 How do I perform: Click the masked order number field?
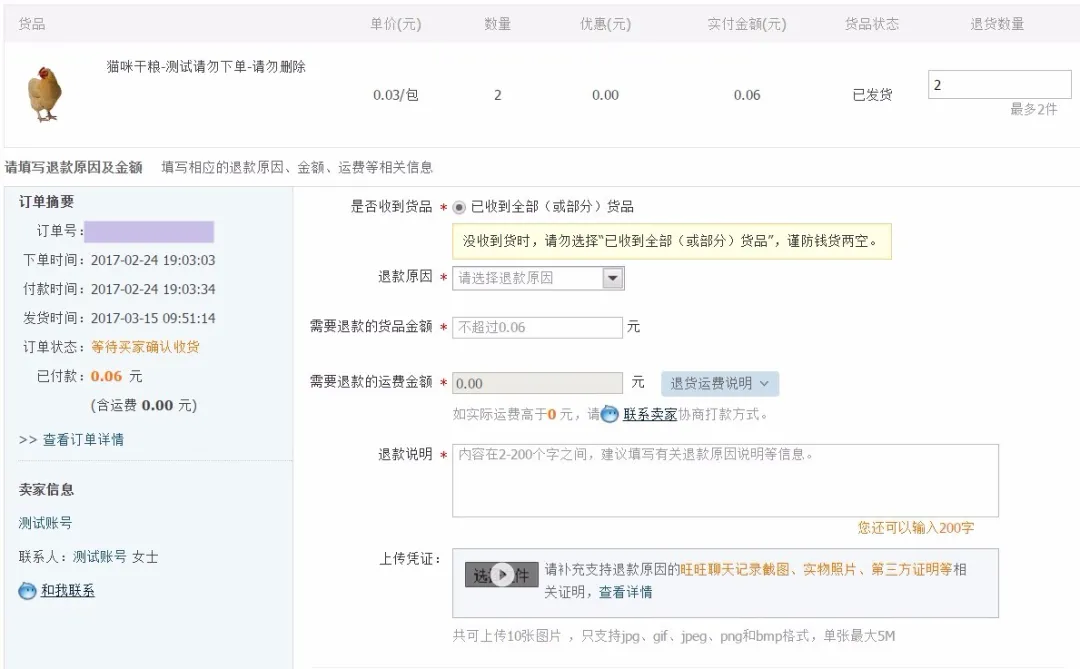(149, 232)
